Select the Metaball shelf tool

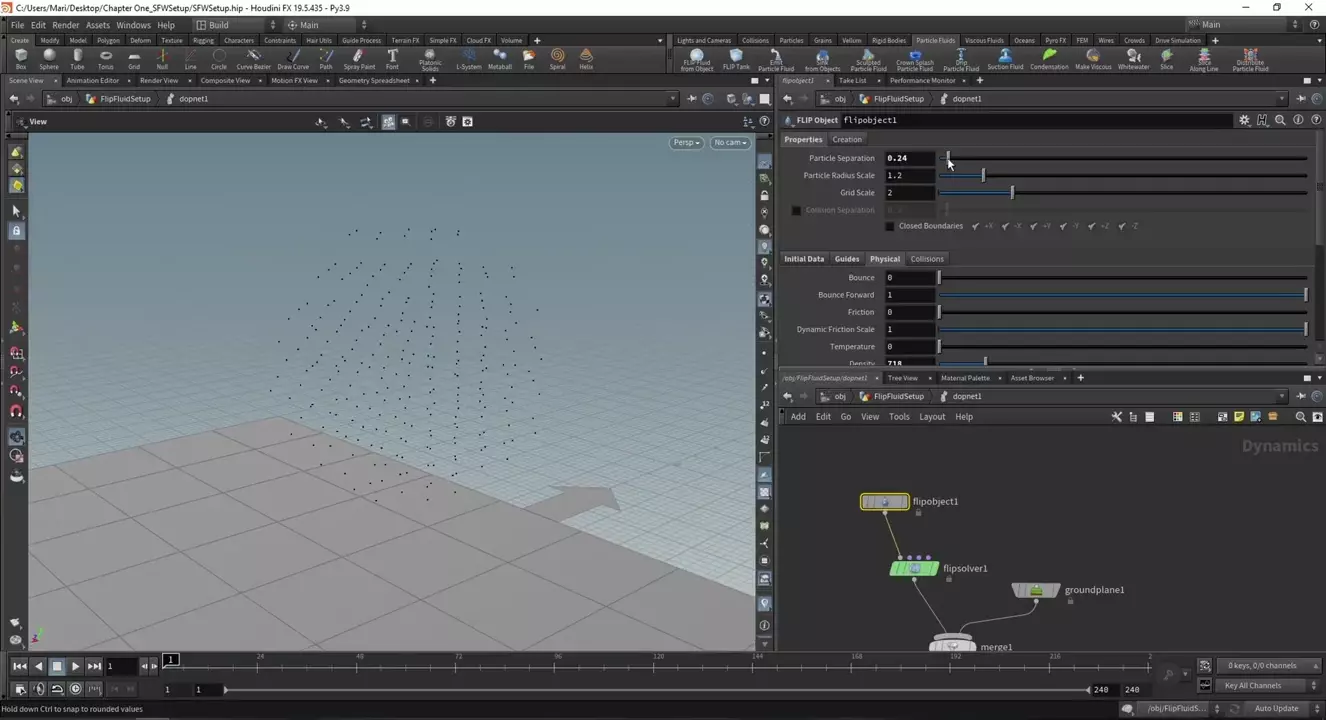click(x=499, y=58)
